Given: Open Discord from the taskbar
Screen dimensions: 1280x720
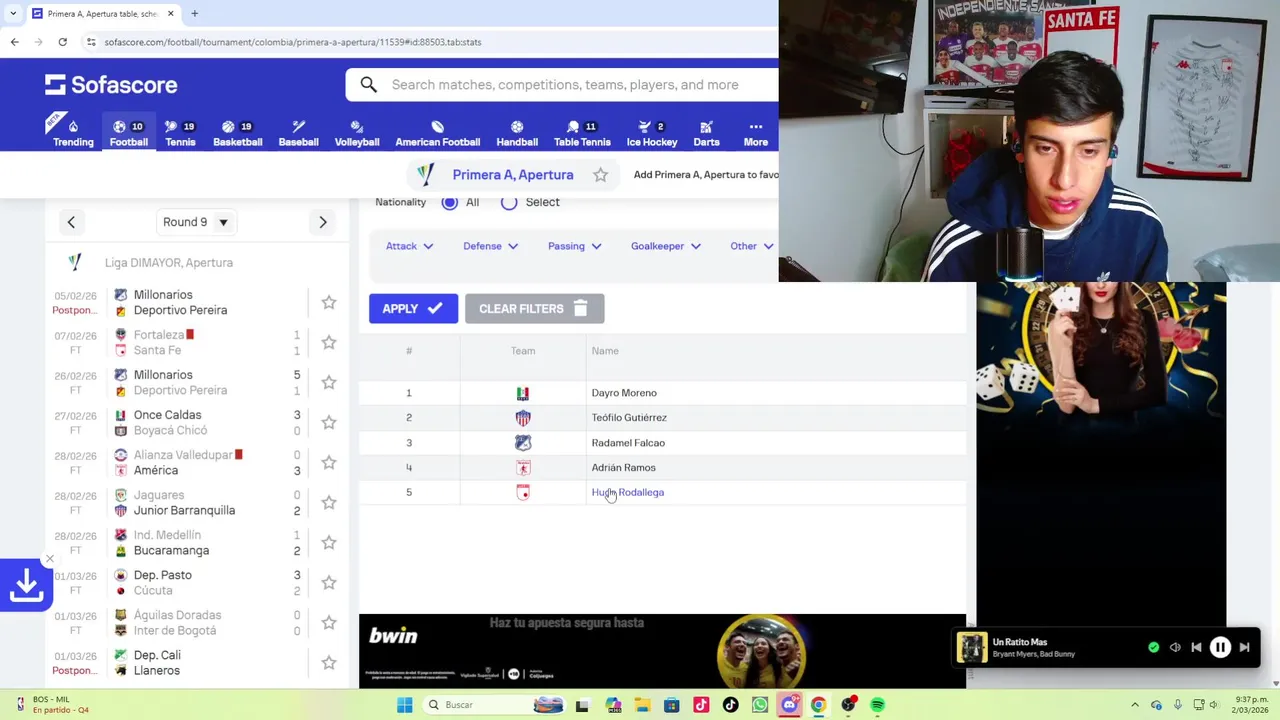Looking at the screenshot, I should tap(789, 705).
